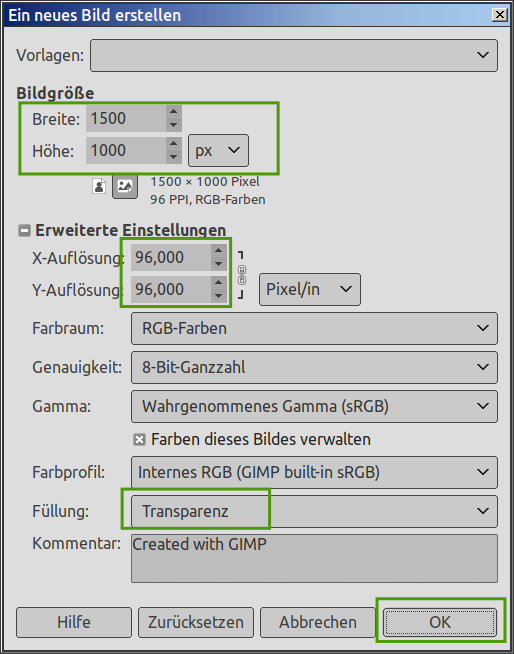This screenshot has width=514, height=654.
Task: Select landscape orientation icon
Action: [125, 186]
